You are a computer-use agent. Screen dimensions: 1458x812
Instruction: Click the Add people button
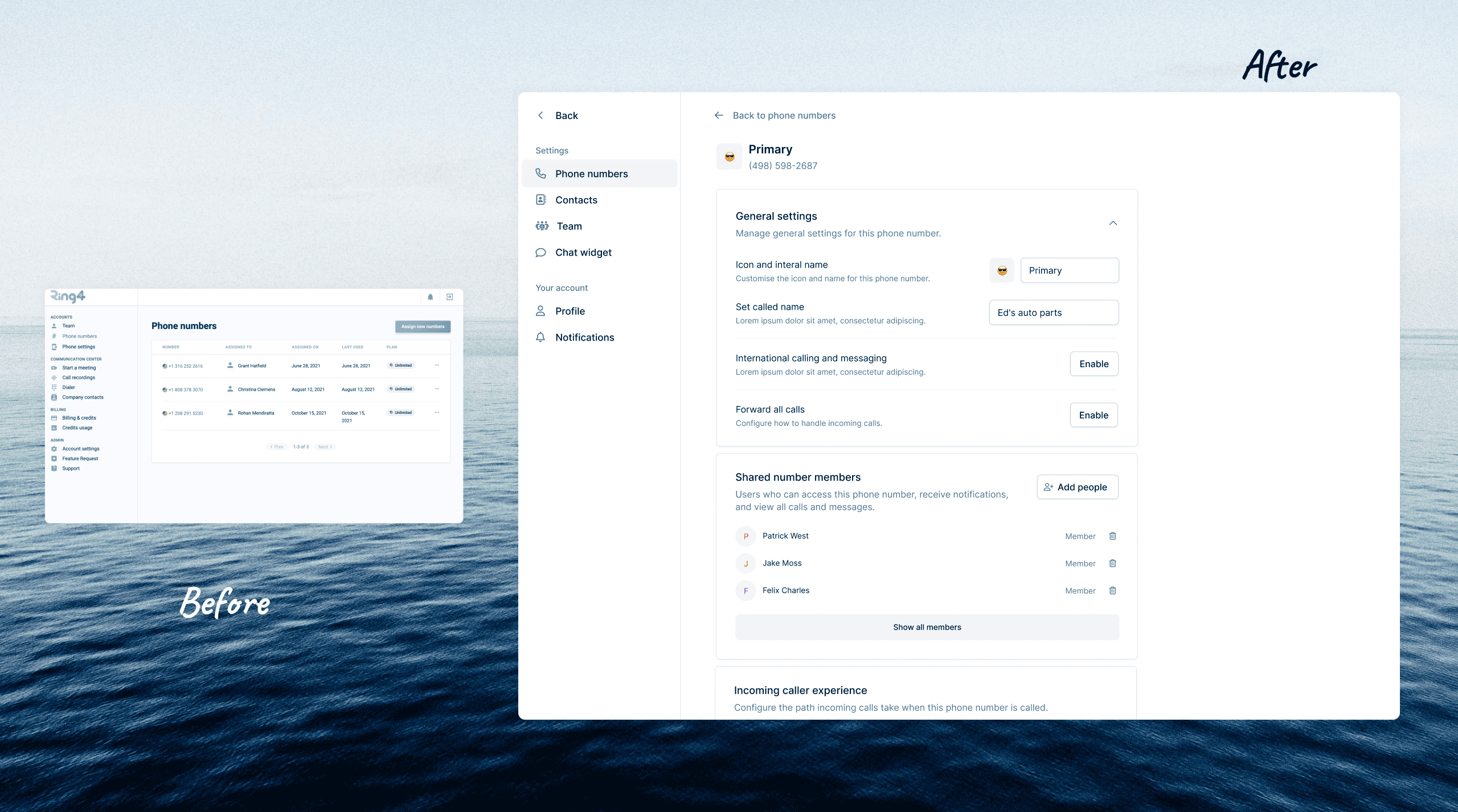pos(1077,487)
